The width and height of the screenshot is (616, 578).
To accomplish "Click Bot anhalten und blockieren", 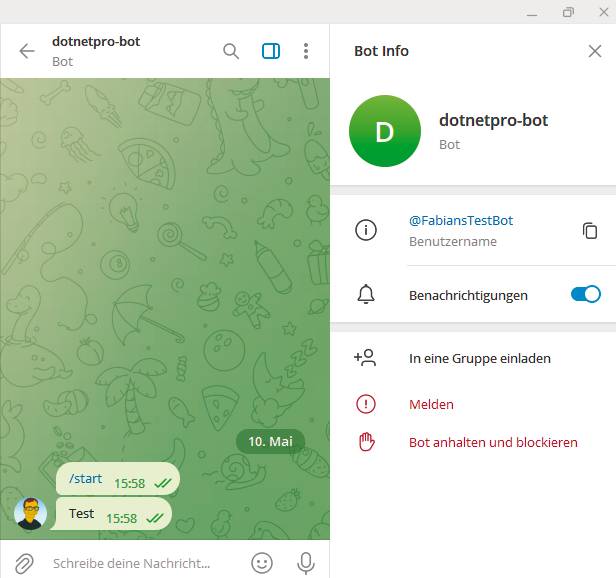I will (493, 442).
